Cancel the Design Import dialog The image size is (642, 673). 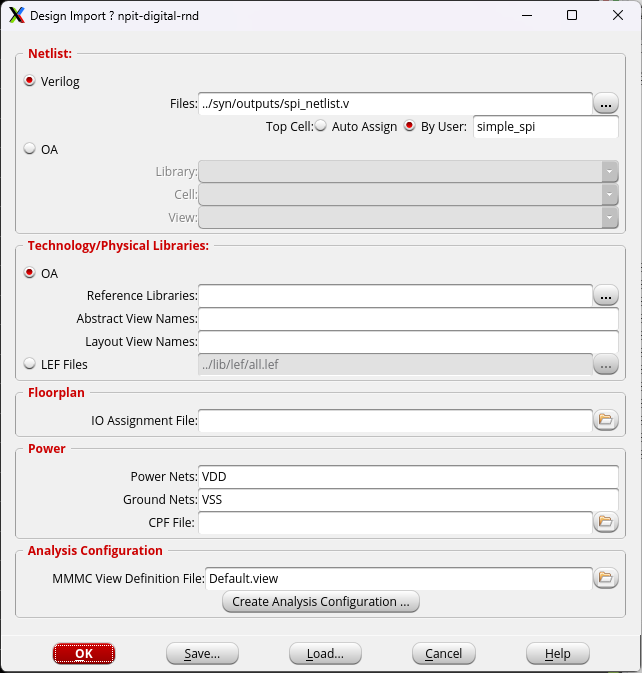[x=444, y=653]
